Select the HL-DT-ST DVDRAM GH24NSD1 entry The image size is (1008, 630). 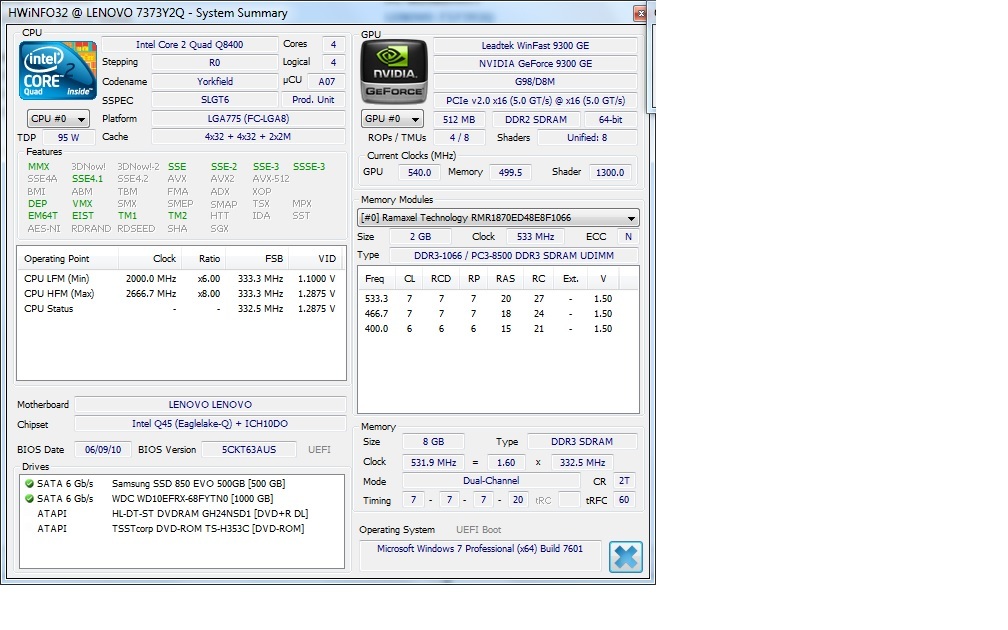coord(182,514)
